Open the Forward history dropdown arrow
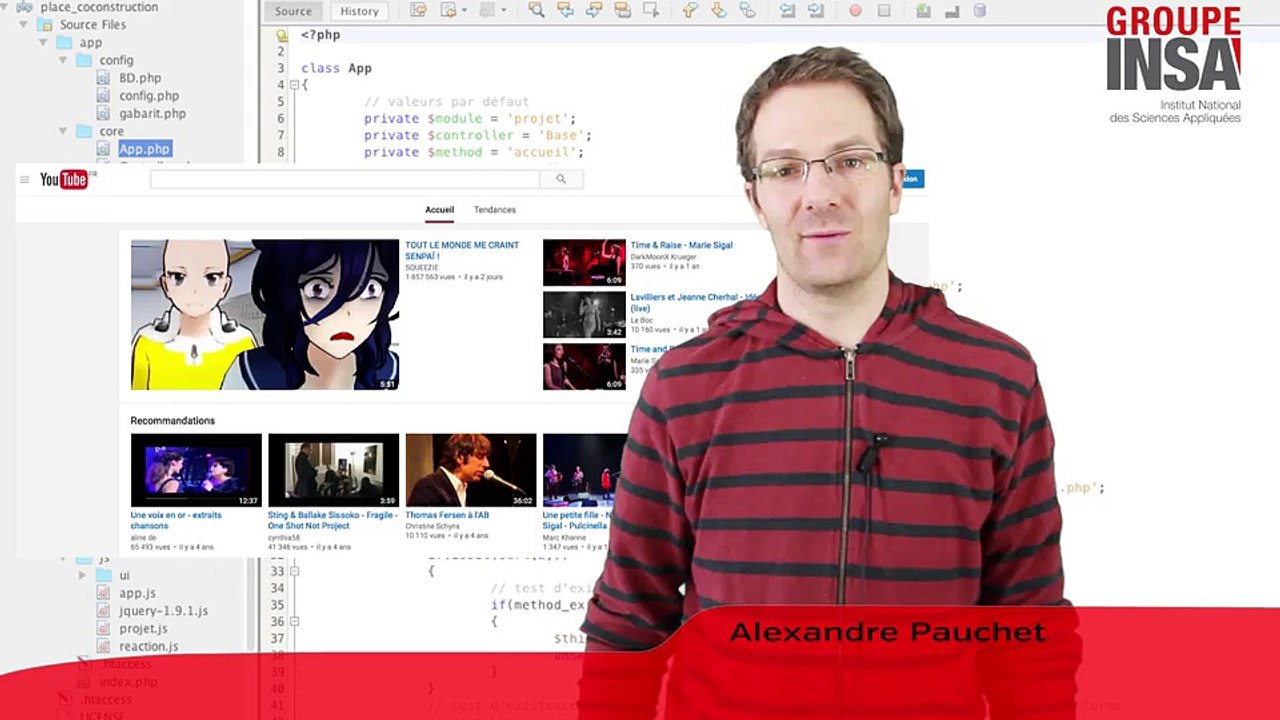This screenshot has width=1280, height=720. point(503,11)
